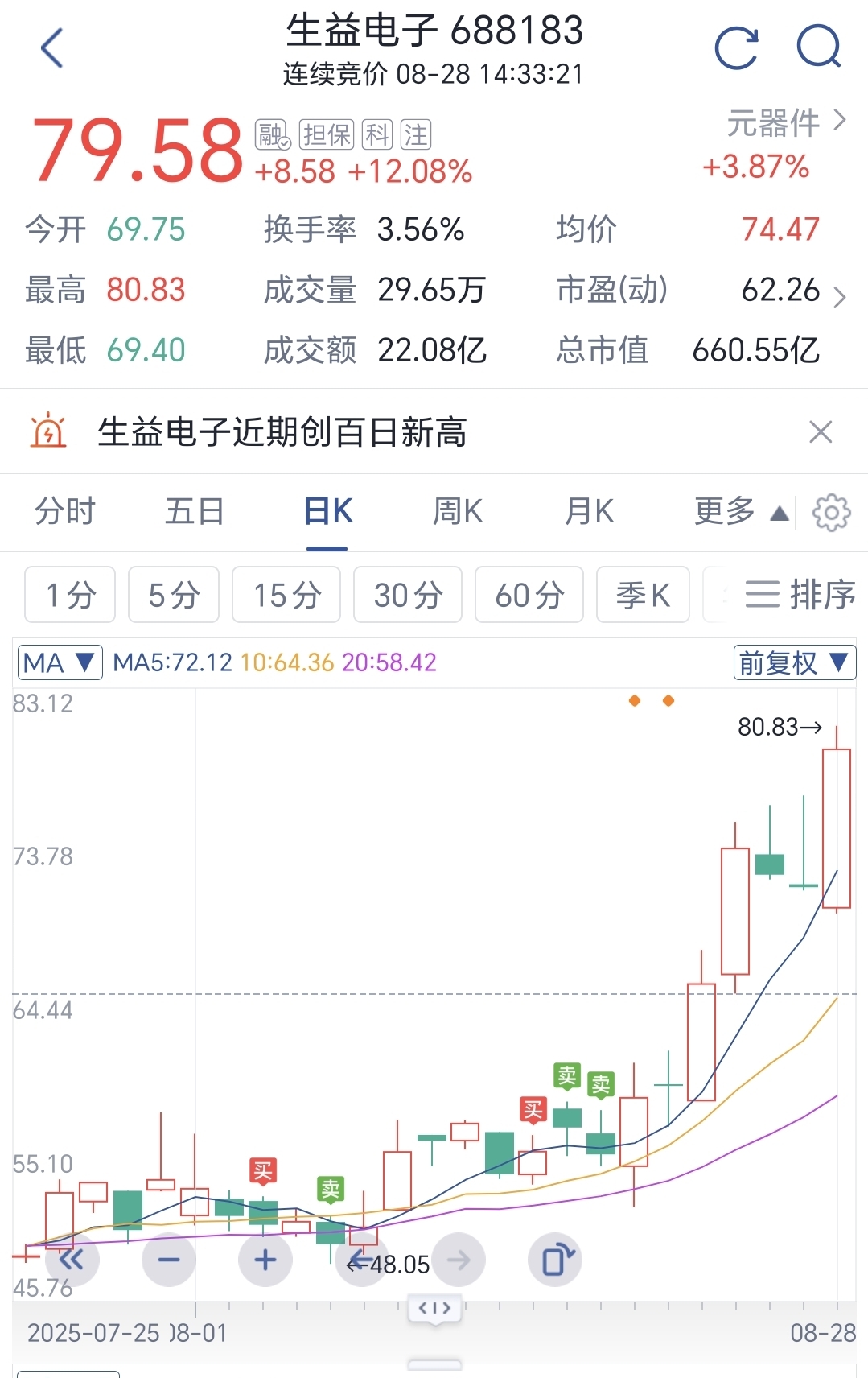Tap the red 买 marker near 08-01

click(x=263, y=1171)
